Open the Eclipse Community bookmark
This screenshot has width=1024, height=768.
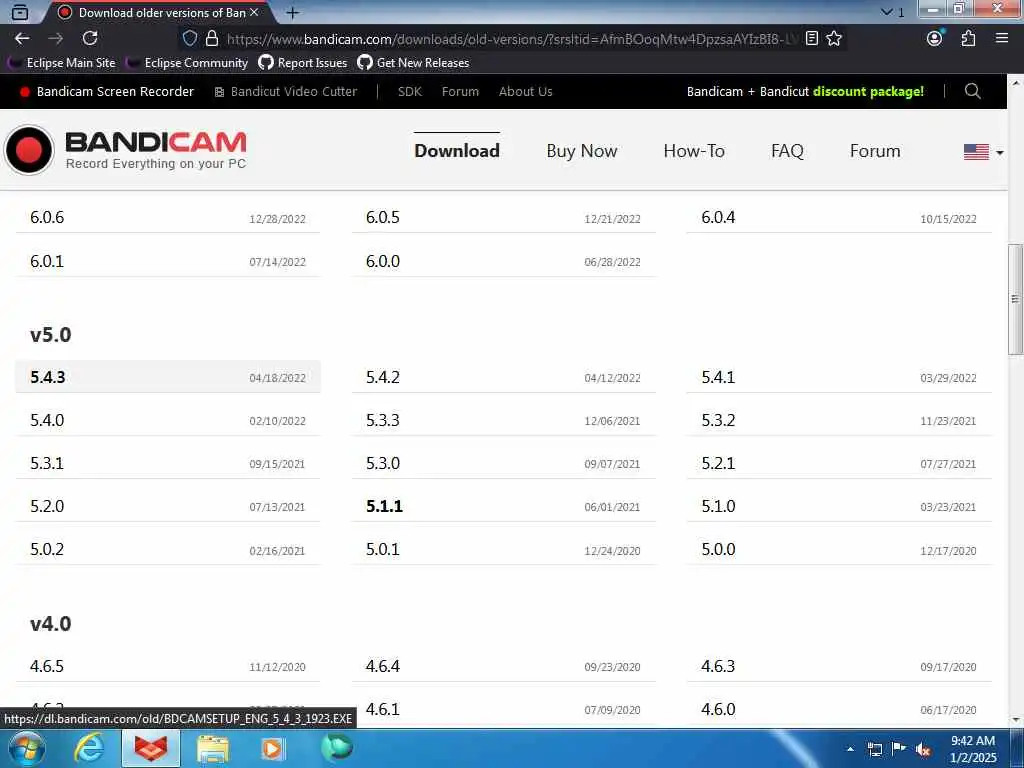187,63
